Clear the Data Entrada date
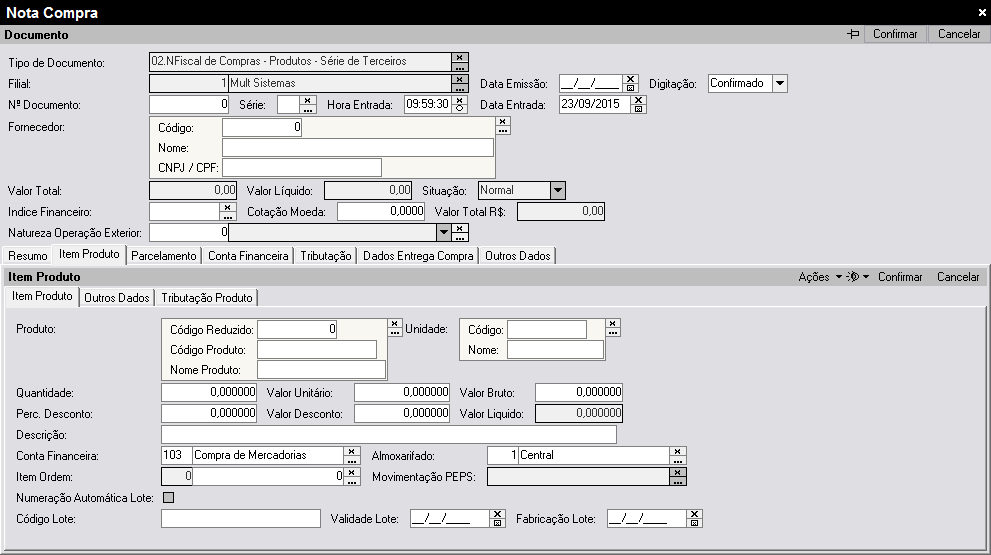 coord(638,100)
